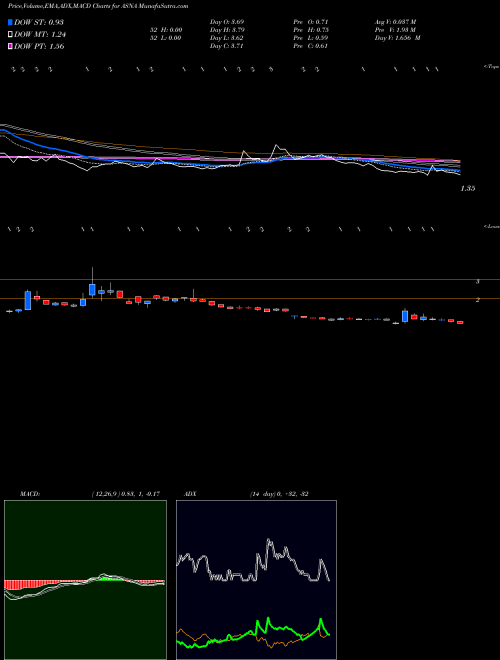Select the 'DOW ST: 0.93' label
Image resolution: width=500 pixels, height=660 pixels.
(39, 22)
